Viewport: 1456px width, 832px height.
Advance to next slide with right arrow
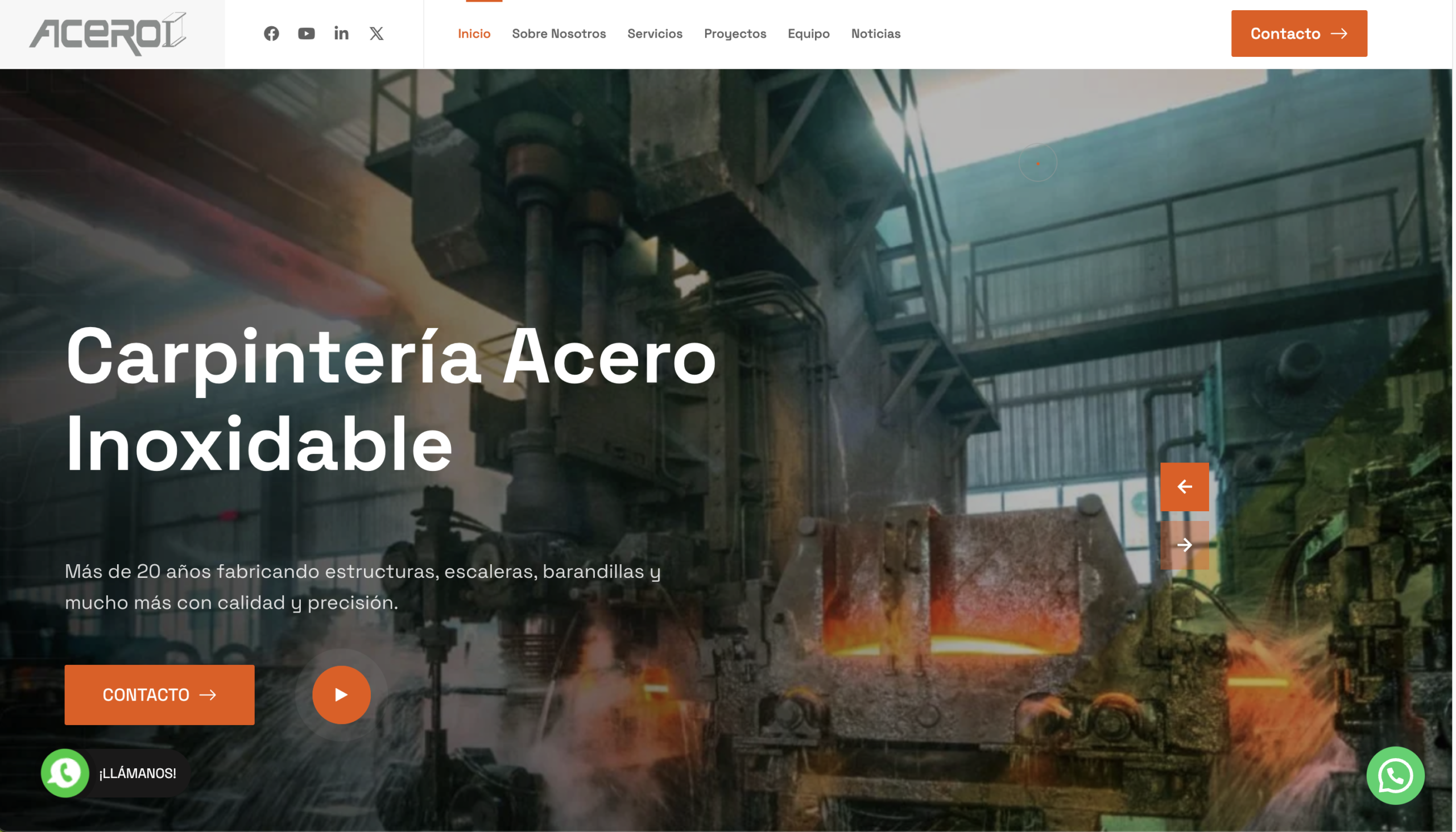click(x=1185, y=545)
